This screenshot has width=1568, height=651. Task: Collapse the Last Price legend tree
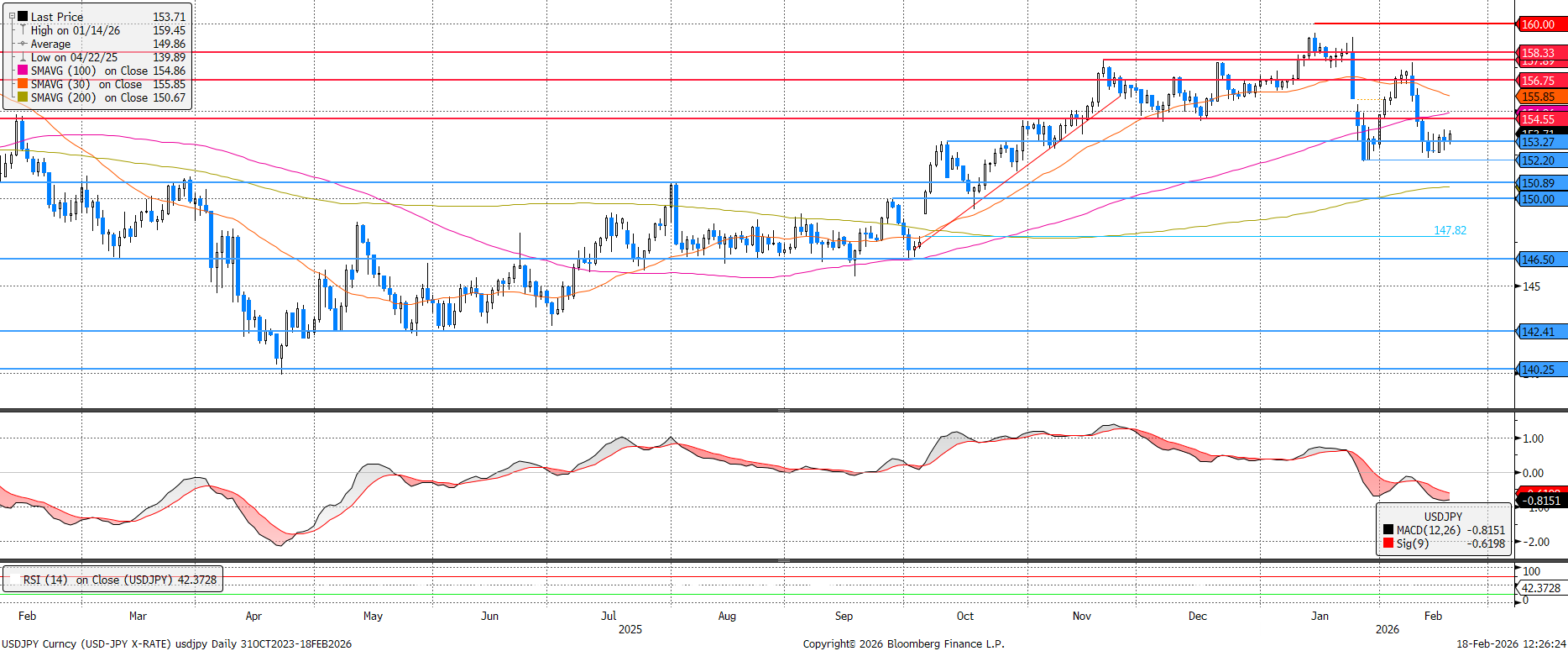(x=12, y=16)
